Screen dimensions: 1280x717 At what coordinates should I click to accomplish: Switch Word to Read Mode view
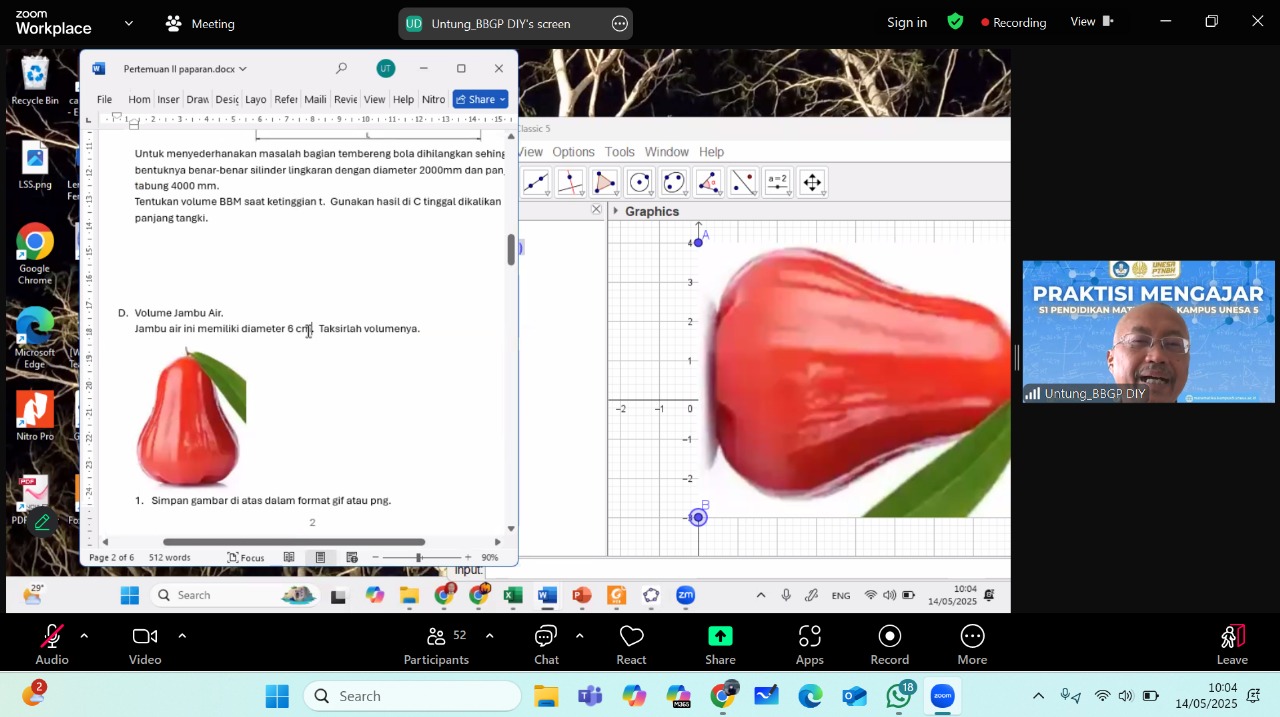289,557
